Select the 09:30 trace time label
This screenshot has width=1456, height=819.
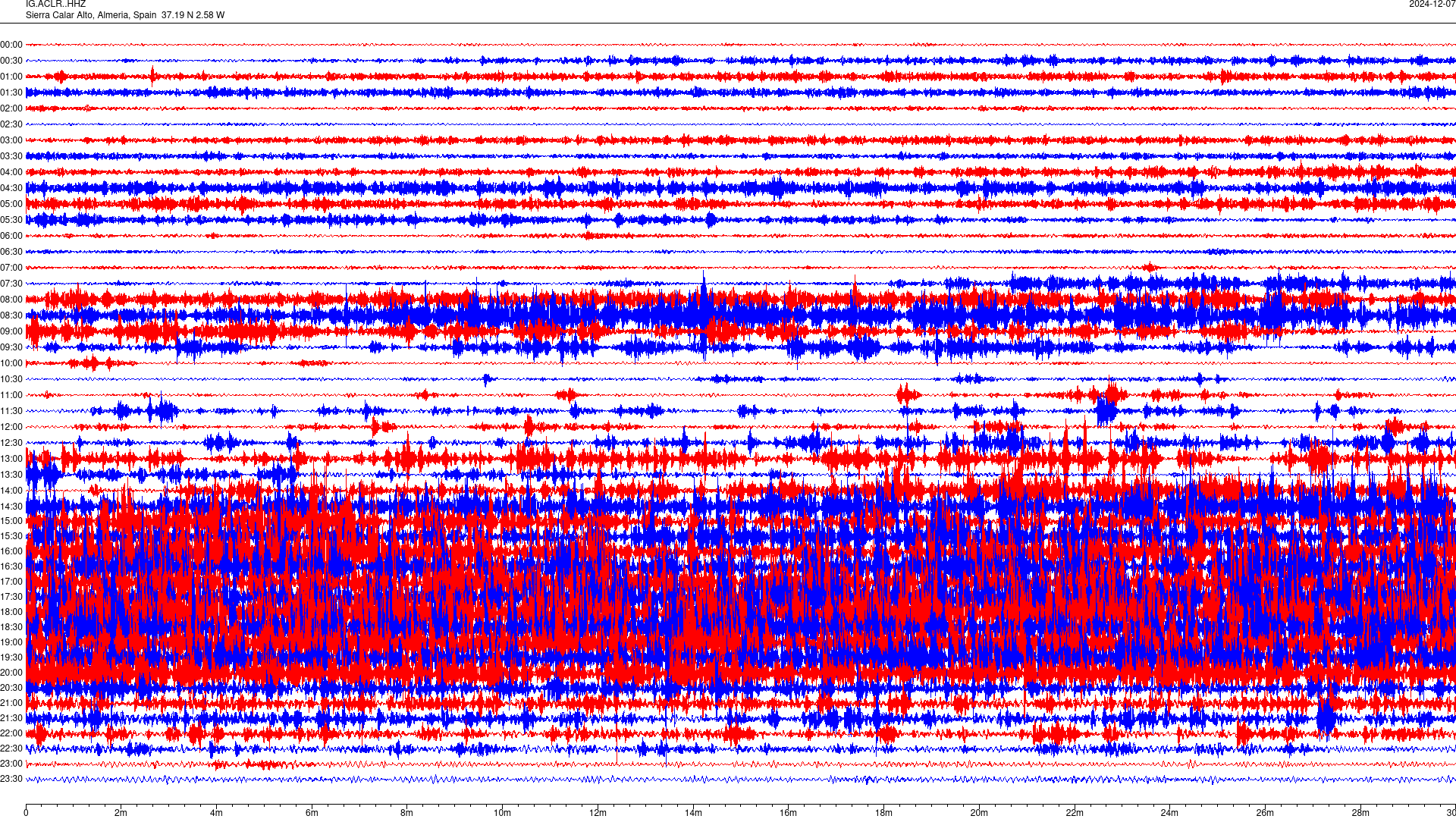coord(11,347)
